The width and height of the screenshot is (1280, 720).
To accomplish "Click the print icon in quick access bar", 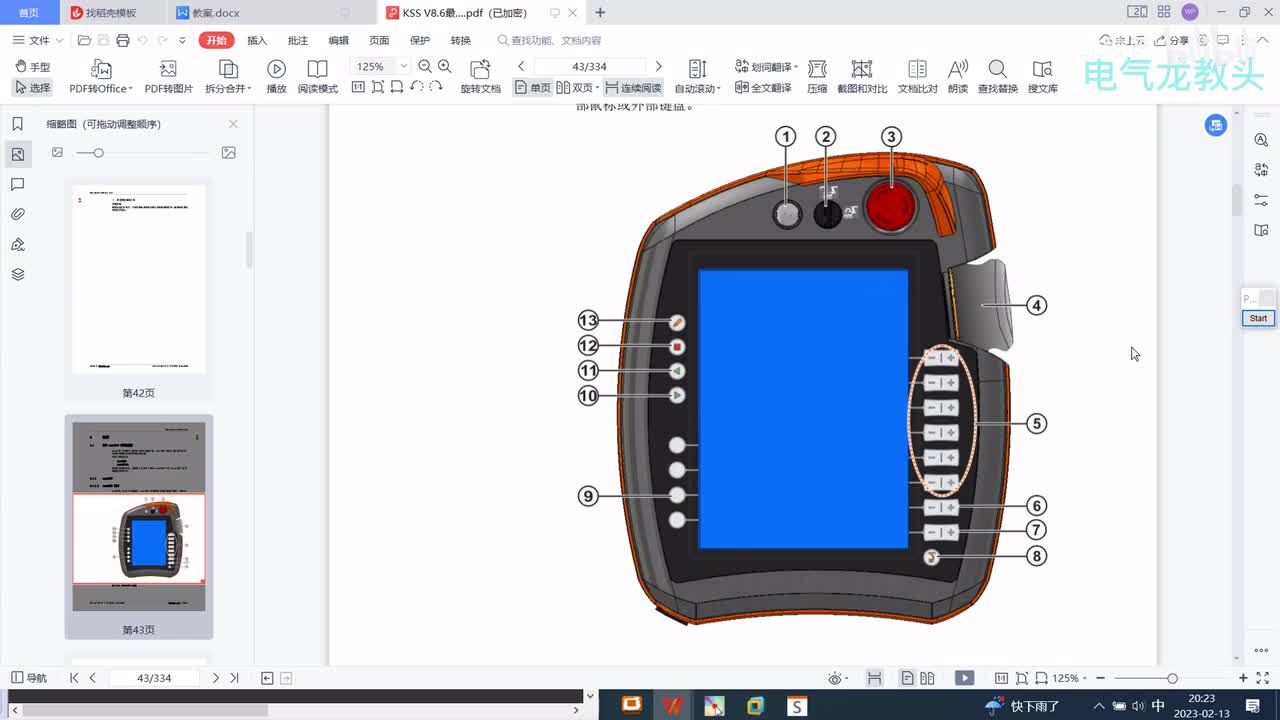I will coord(122,40).
